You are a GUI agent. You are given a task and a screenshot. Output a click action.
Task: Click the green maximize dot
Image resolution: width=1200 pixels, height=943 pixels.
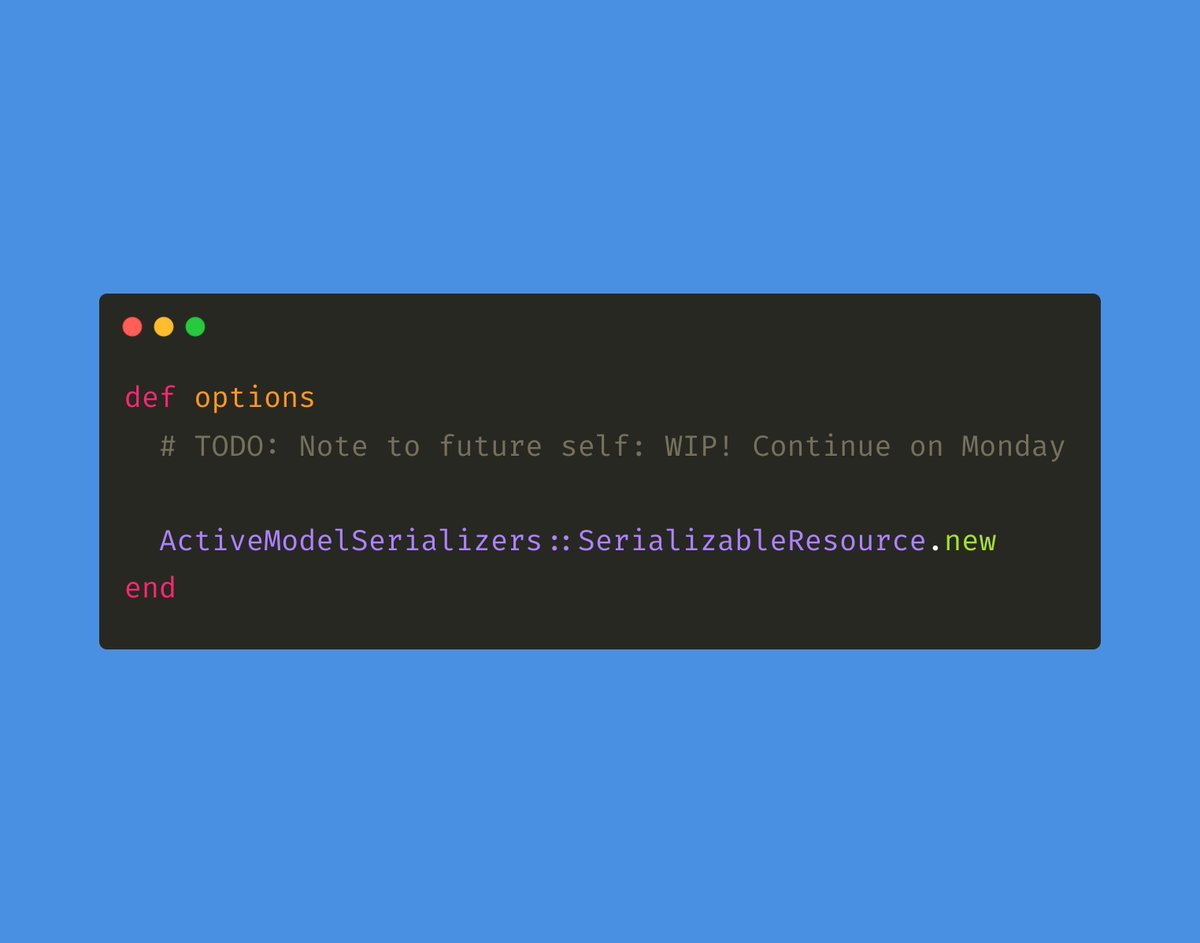pyautogui.click(x=196, y=327)
